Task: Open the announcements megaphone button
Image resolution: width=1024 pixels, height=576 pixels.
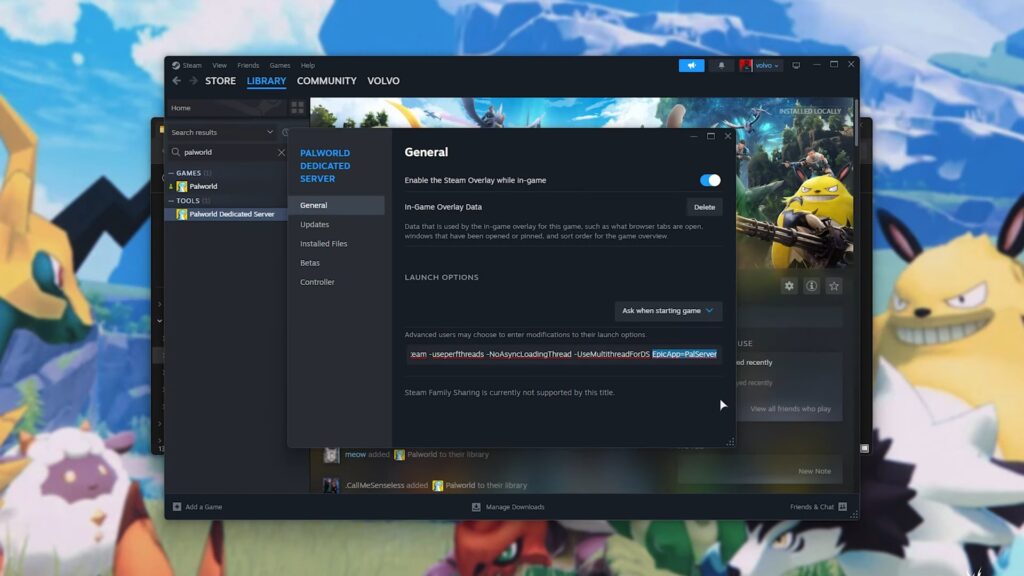Action: 692,65
